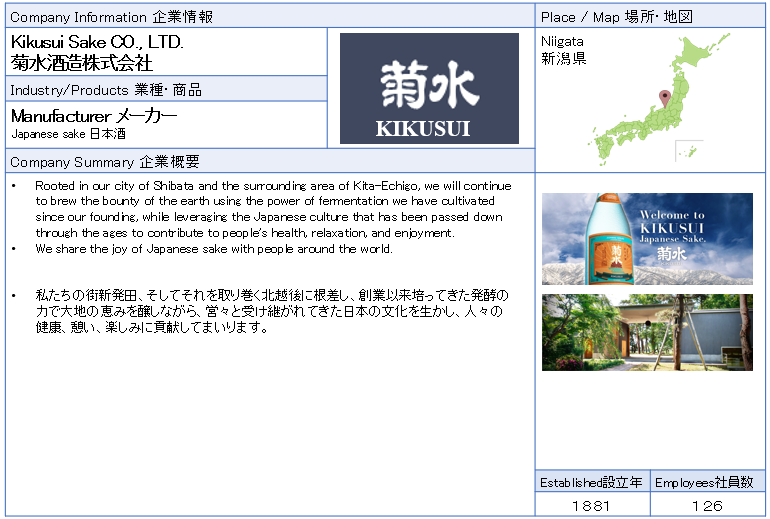The width and height of the screenshot is (770, 519).
Task: Select the Kikusui Sake CO., LTD. company name
Action: pos(97,43)
